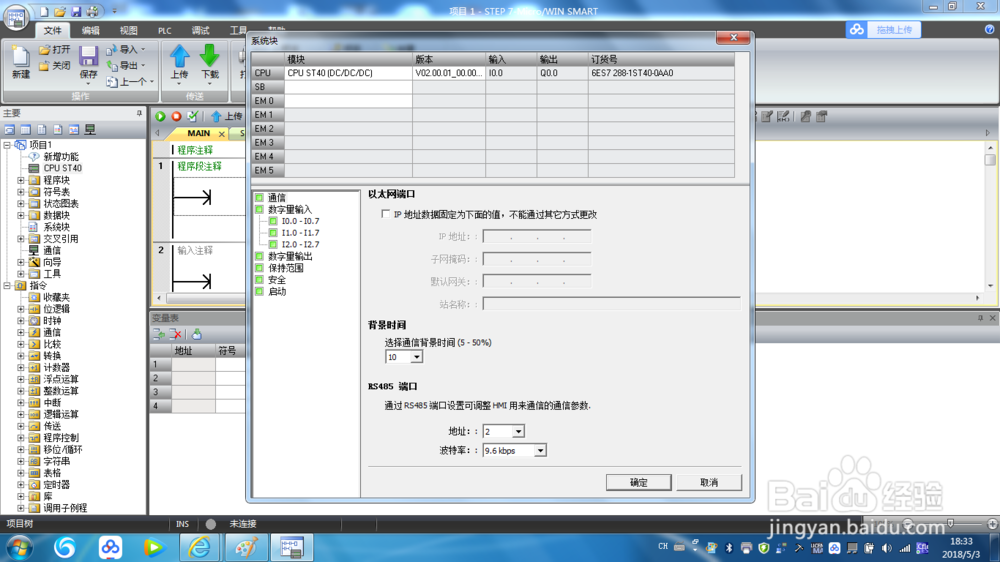
Task: Click the Baidu cloud icon near upload button
Action: (857, 29)
